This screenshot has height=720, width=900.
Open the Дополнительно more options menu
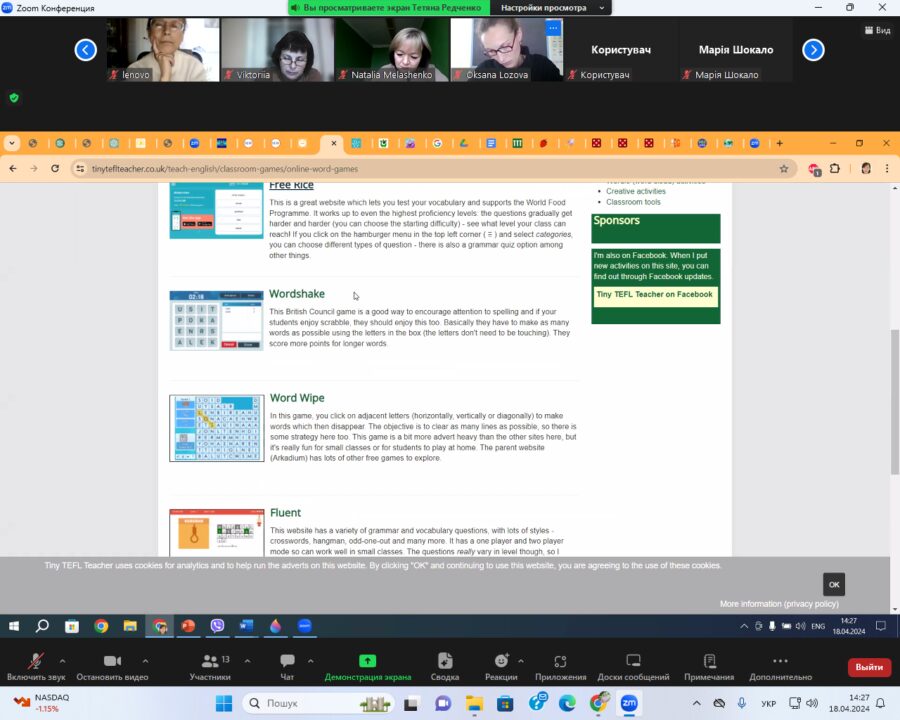pos(780,667)
